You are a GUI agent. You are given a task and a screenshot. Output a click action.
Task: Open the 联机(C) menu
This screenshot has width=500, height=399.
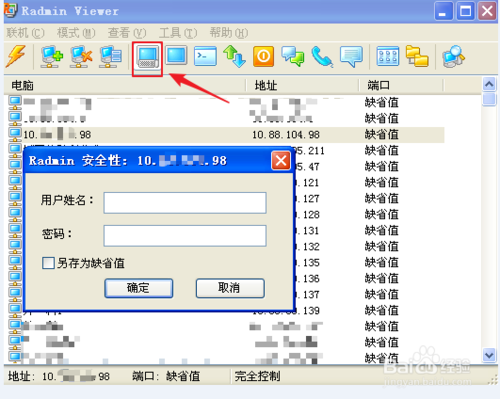click(25, 33)
